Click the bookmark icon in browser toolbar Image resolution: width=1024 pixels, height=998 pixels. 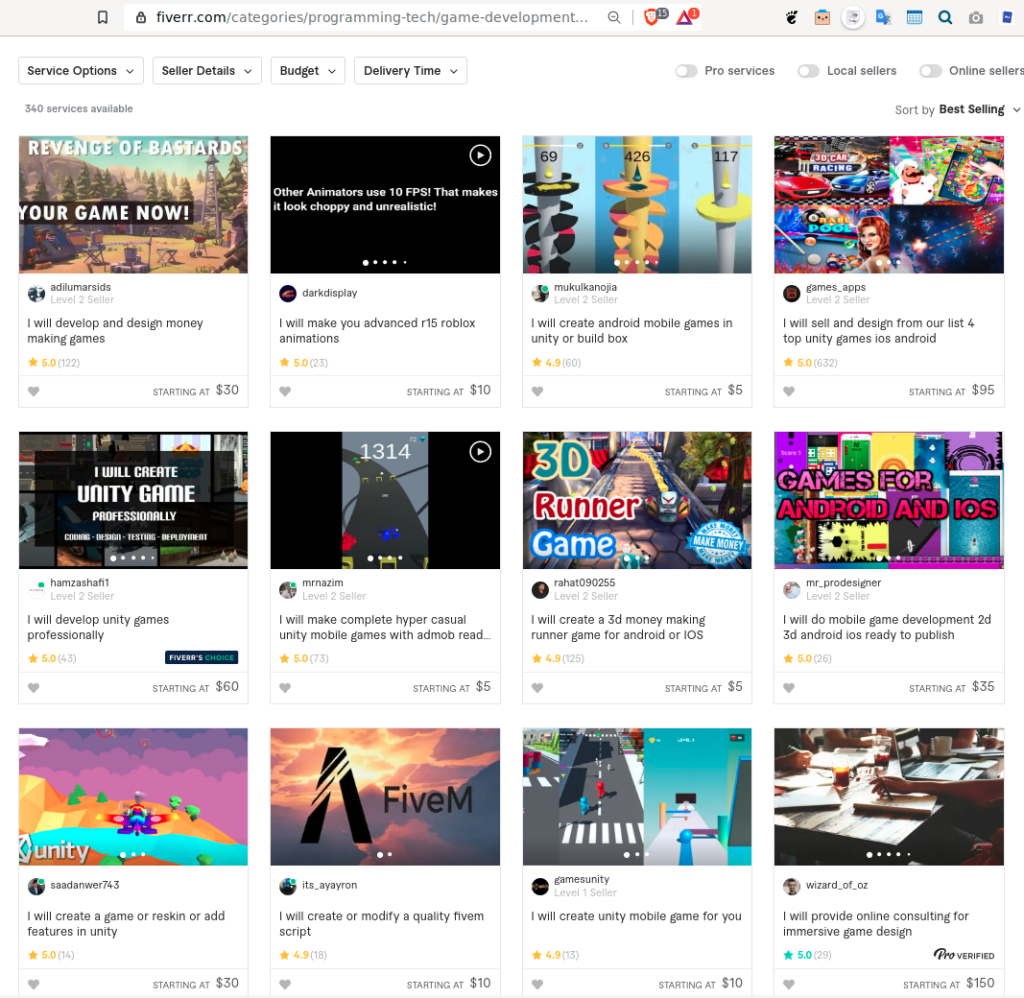102,17
